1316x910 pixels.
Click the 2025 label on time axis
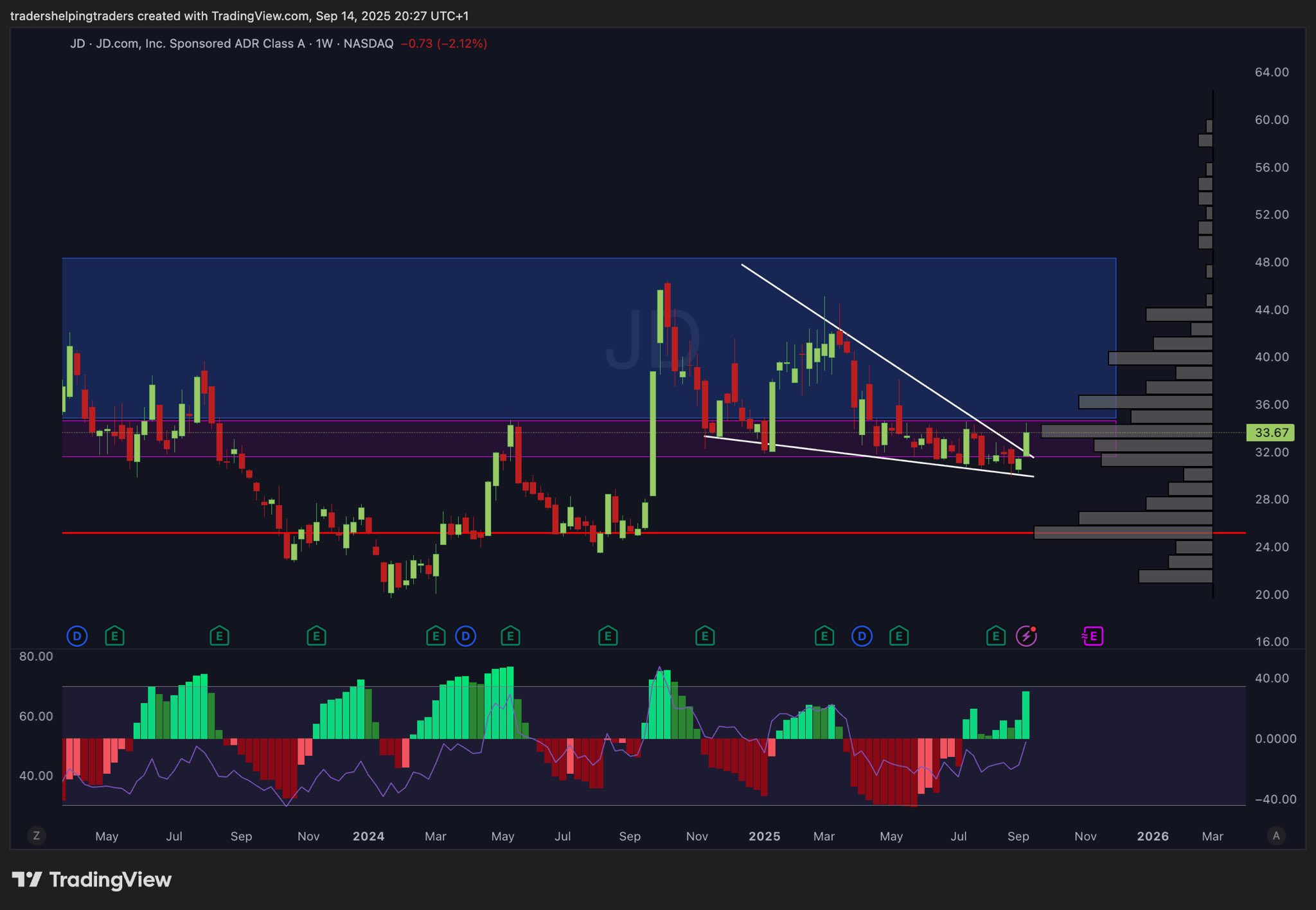pyautogui.click(x=764, y=836)
